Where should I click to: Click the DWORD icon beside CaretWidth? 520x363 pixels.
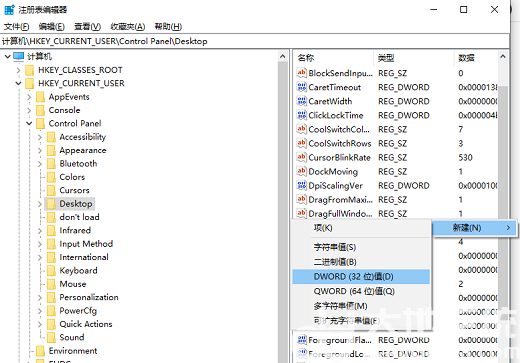[301, 101]
